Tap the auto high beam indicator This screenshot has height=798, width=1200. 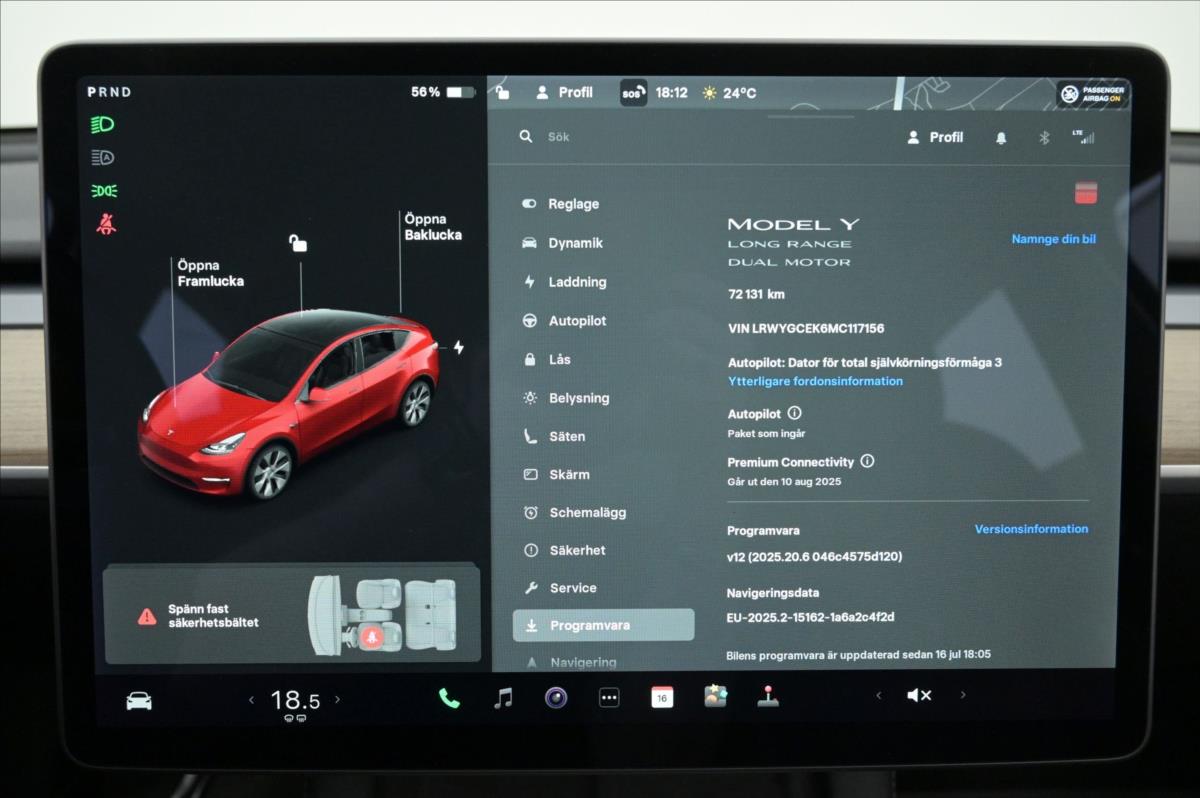[103, 157]
